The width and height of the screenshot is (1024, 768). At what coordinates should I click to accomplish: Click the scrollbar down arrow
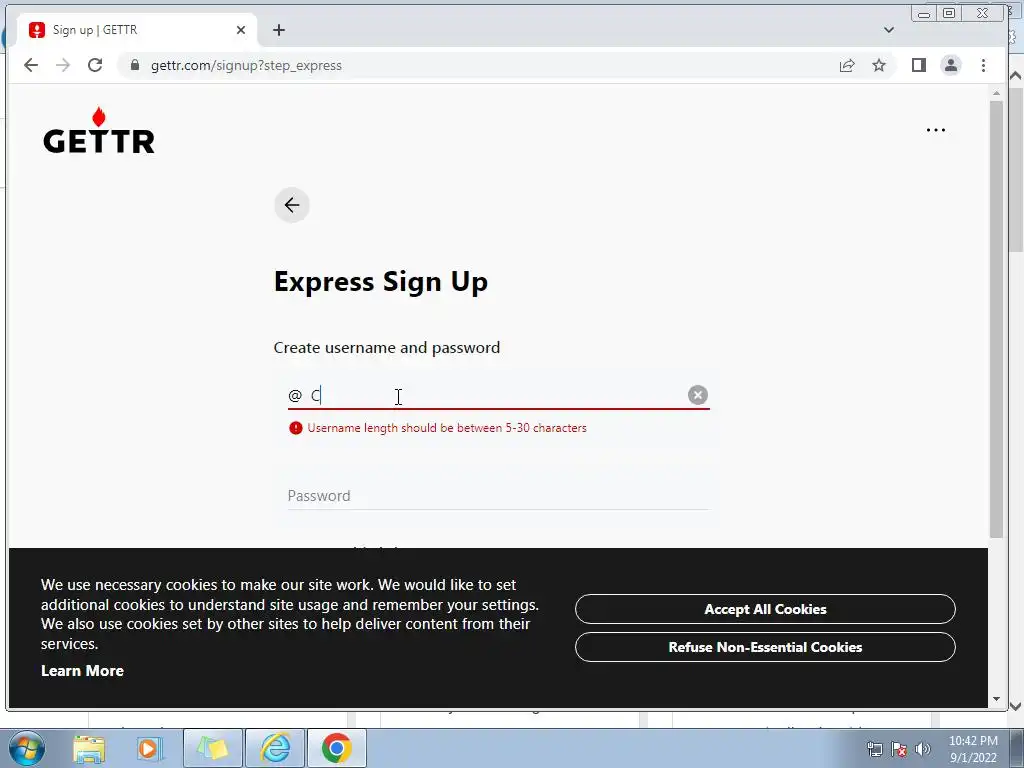pos(996,699)
